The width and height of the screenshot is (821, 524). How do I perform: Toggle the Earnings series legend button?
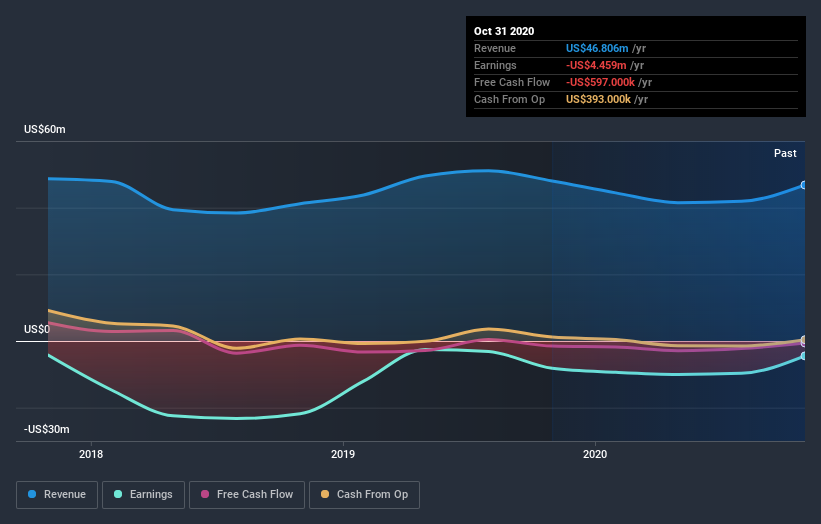tap(143, 495)
